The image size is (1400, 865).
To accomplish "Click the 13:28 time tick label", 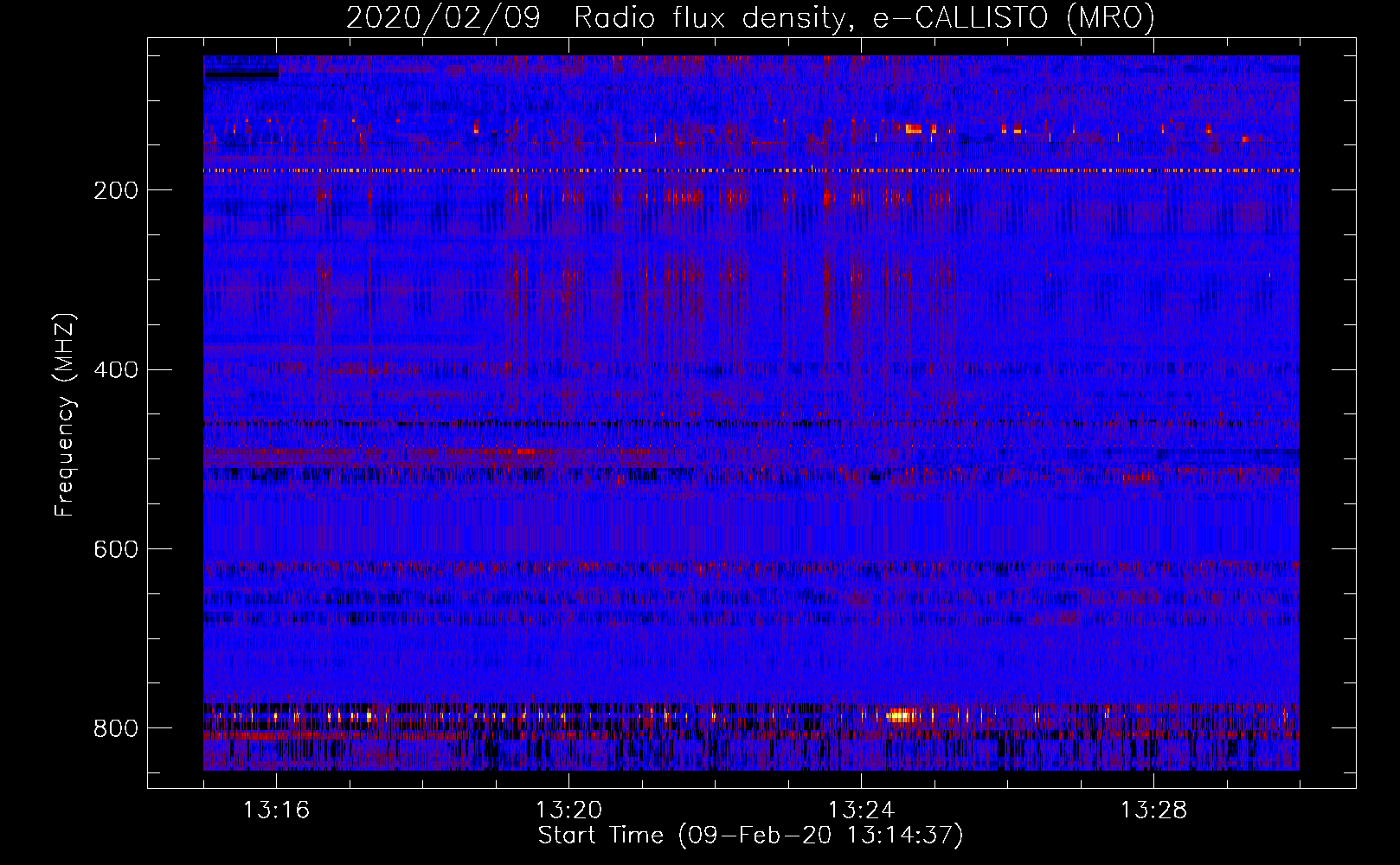I will click(x=1153, y=811).
